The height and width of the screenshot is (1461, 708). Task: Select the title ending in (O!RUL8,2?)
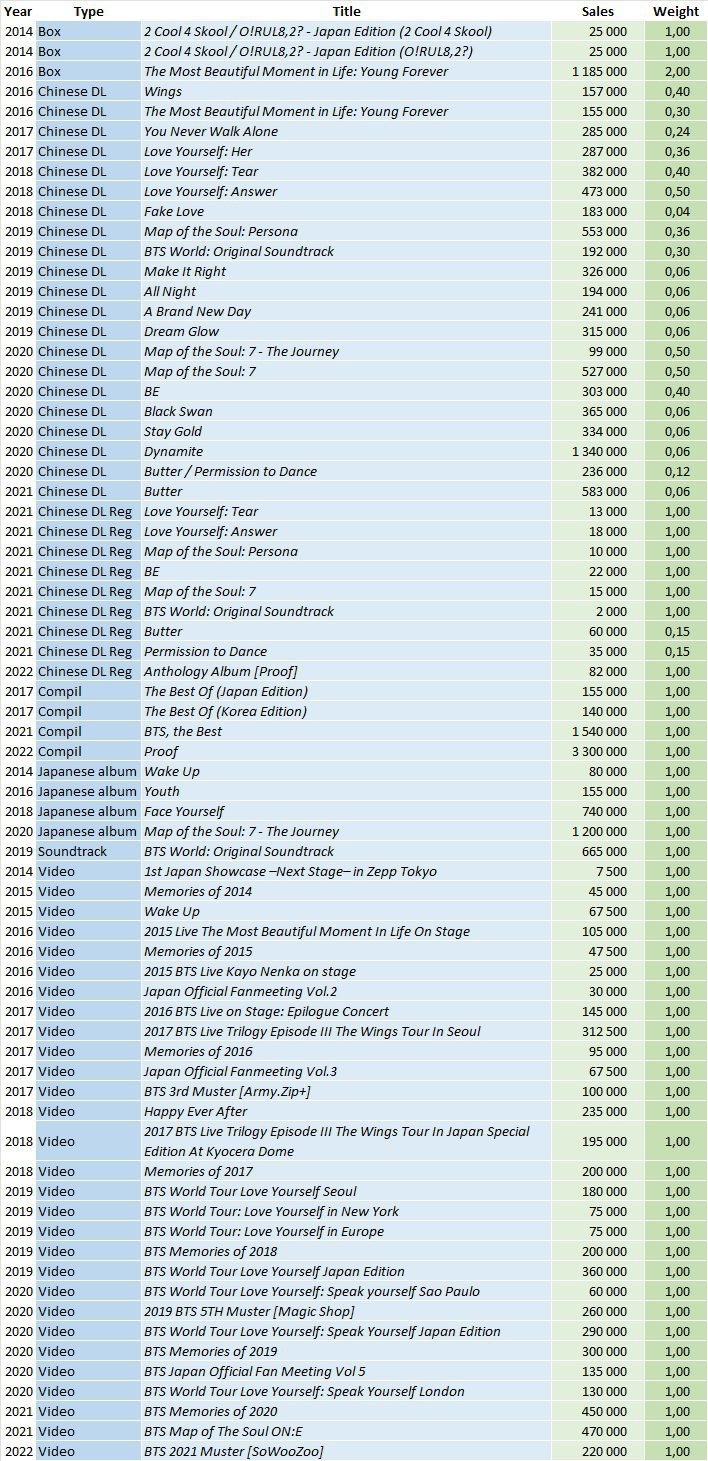pyautogui.click(x=309, y=51)
